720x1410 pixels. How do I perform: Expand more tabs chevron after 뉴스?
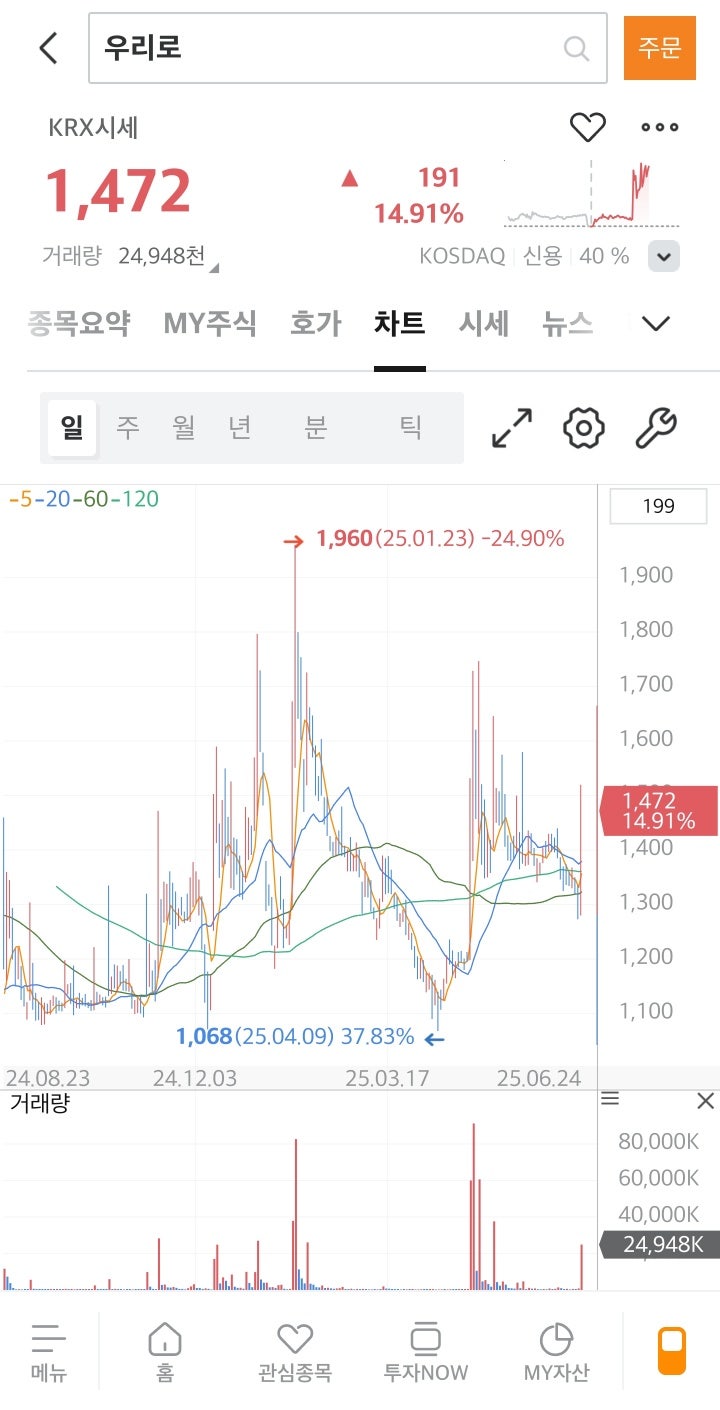[655, 323]
